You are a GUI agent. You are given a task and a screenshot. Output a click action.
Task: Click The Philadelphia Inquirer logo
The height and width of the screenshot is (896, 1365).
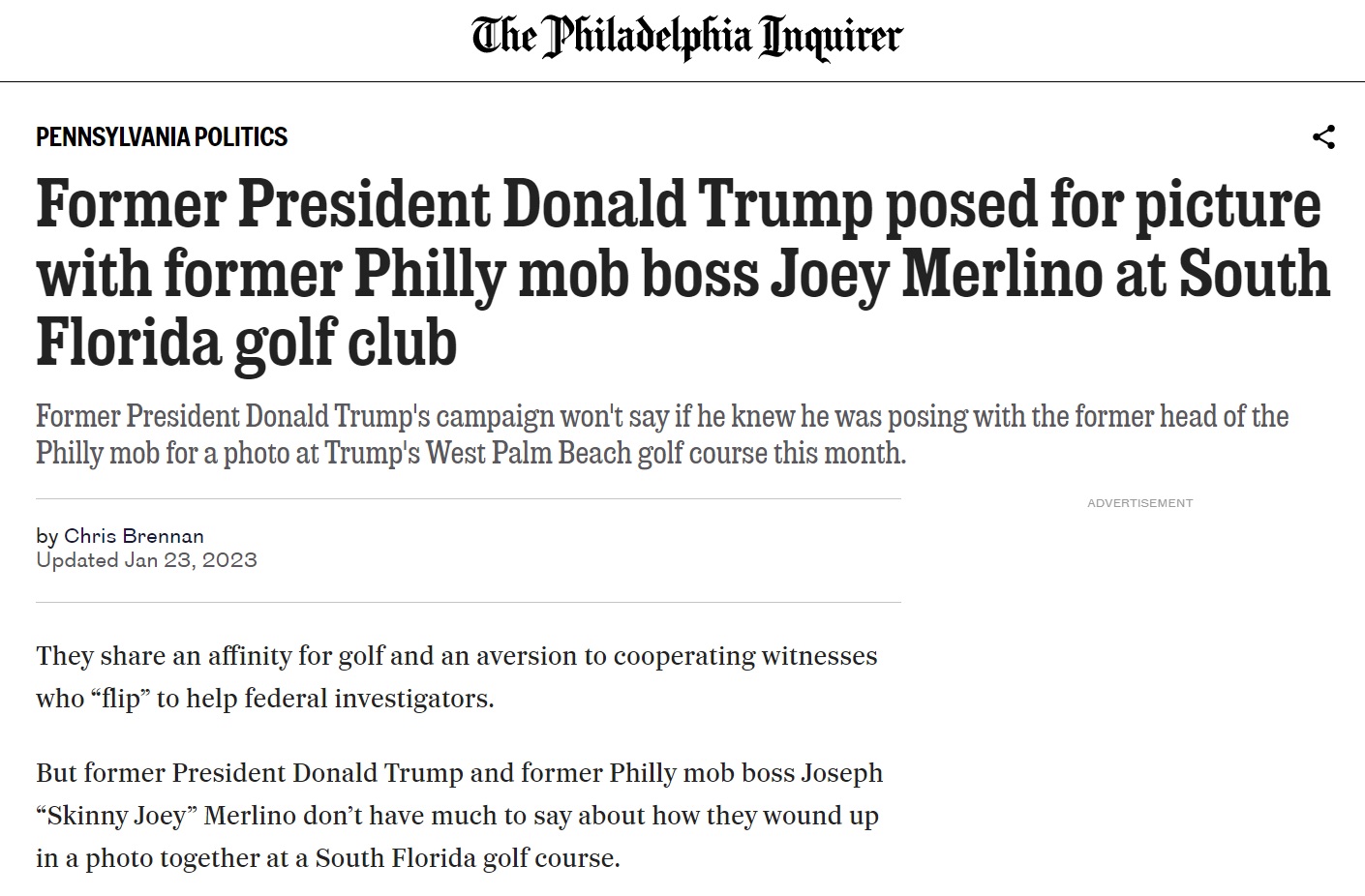coord(686,37)
